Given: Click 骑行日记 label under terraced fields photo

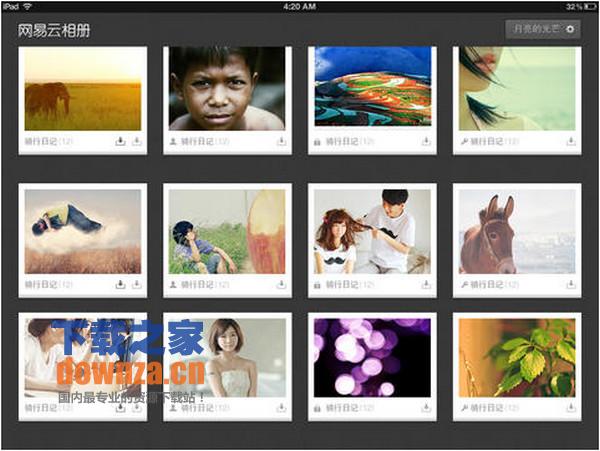Looking at the screenshot, I should [342, 142].
